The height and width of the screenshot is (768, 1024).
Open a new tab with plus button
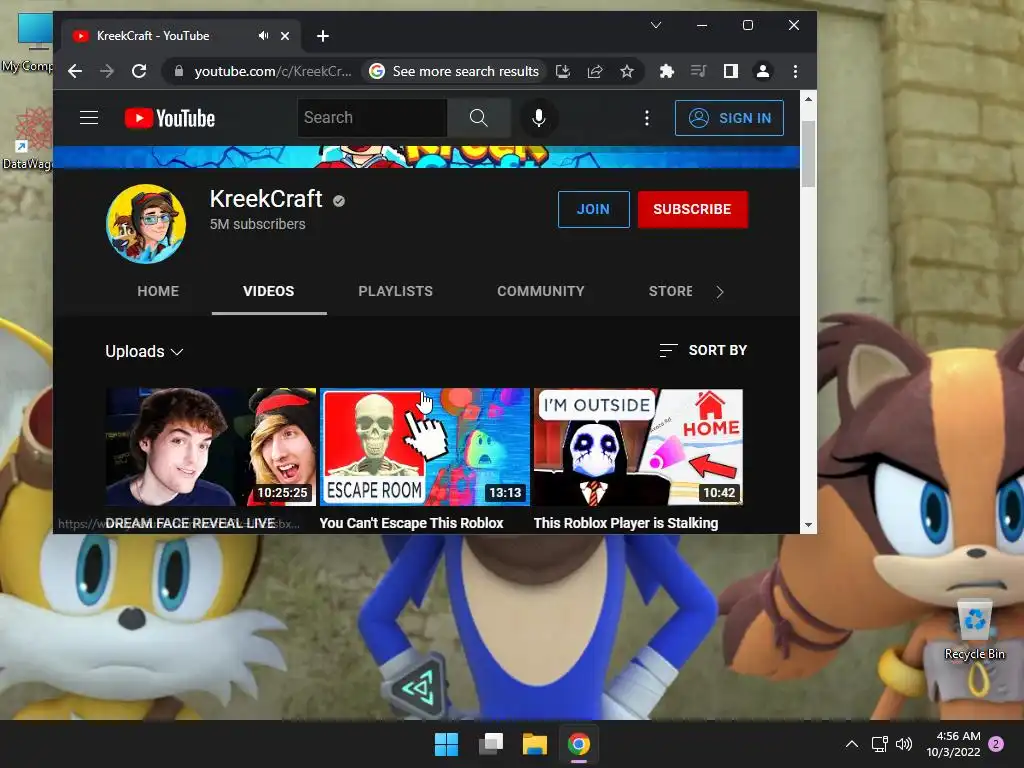323,36
